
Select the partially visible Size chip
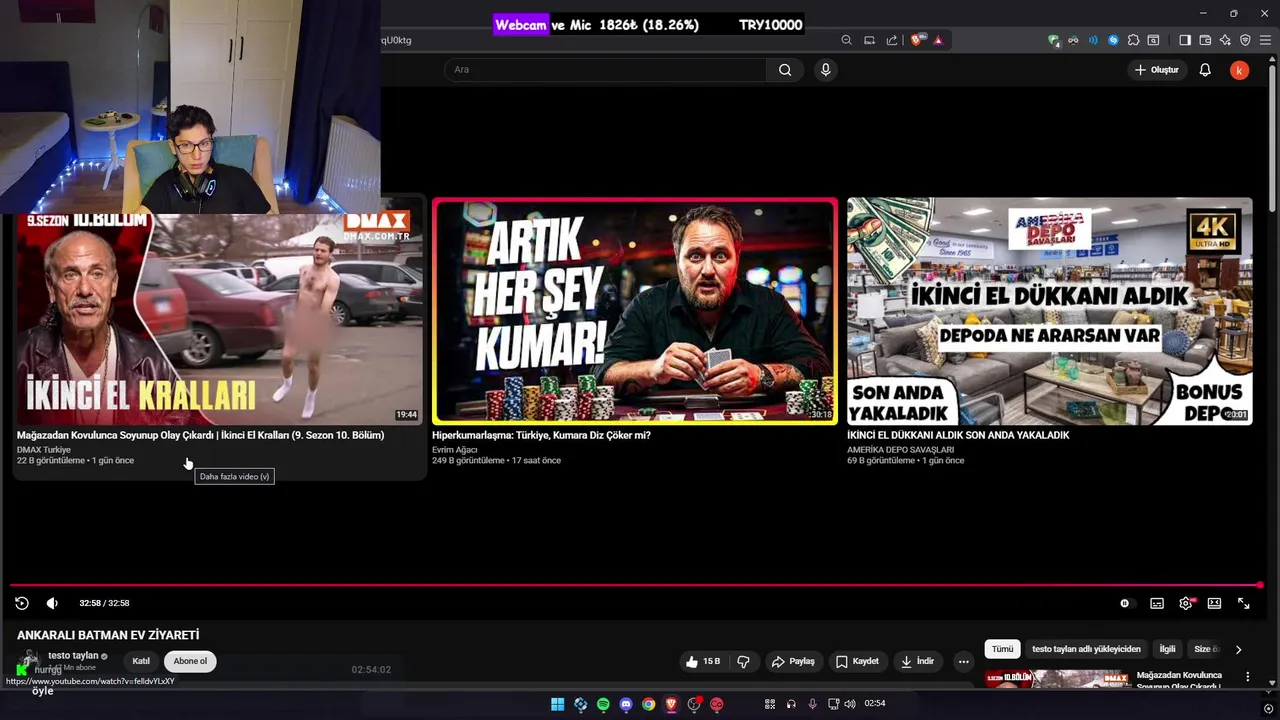[1206, 649]
